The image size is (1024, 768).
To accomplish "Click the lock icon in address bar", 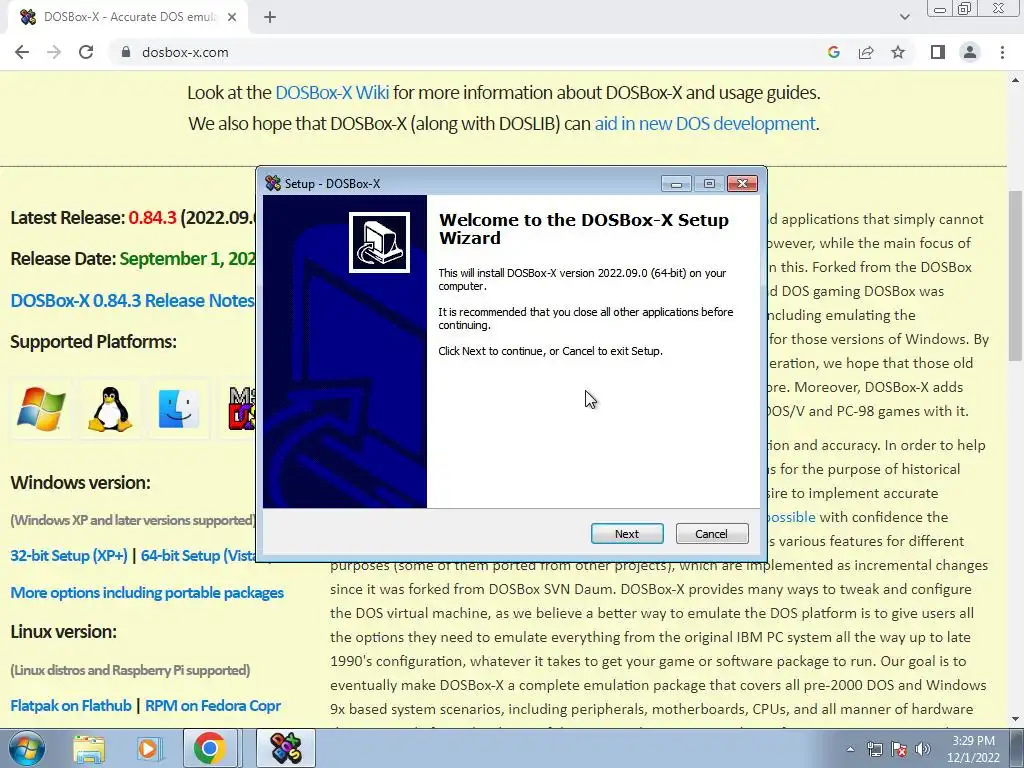I will tap(126, 52).
